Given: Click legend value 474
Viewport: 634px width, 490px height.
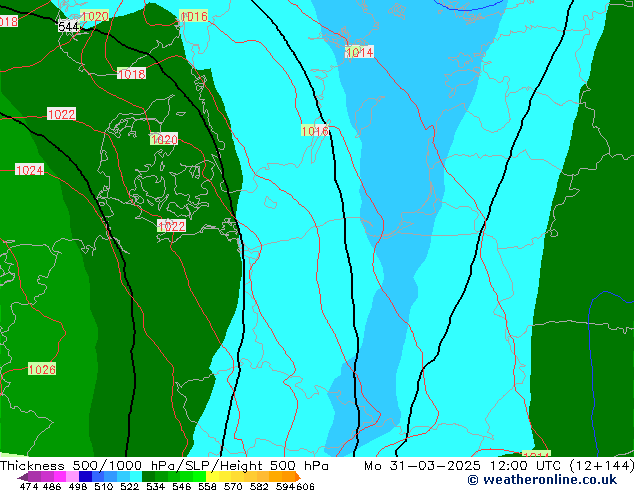Looking at the screenshot, I should coord(29,486).
